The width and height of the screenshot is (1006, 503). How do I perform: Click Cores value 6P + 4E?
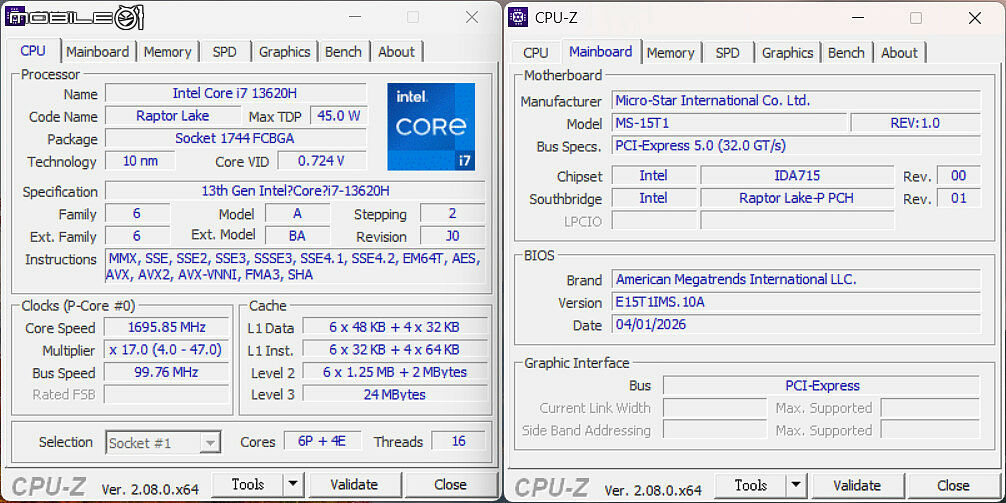point(323,441)
